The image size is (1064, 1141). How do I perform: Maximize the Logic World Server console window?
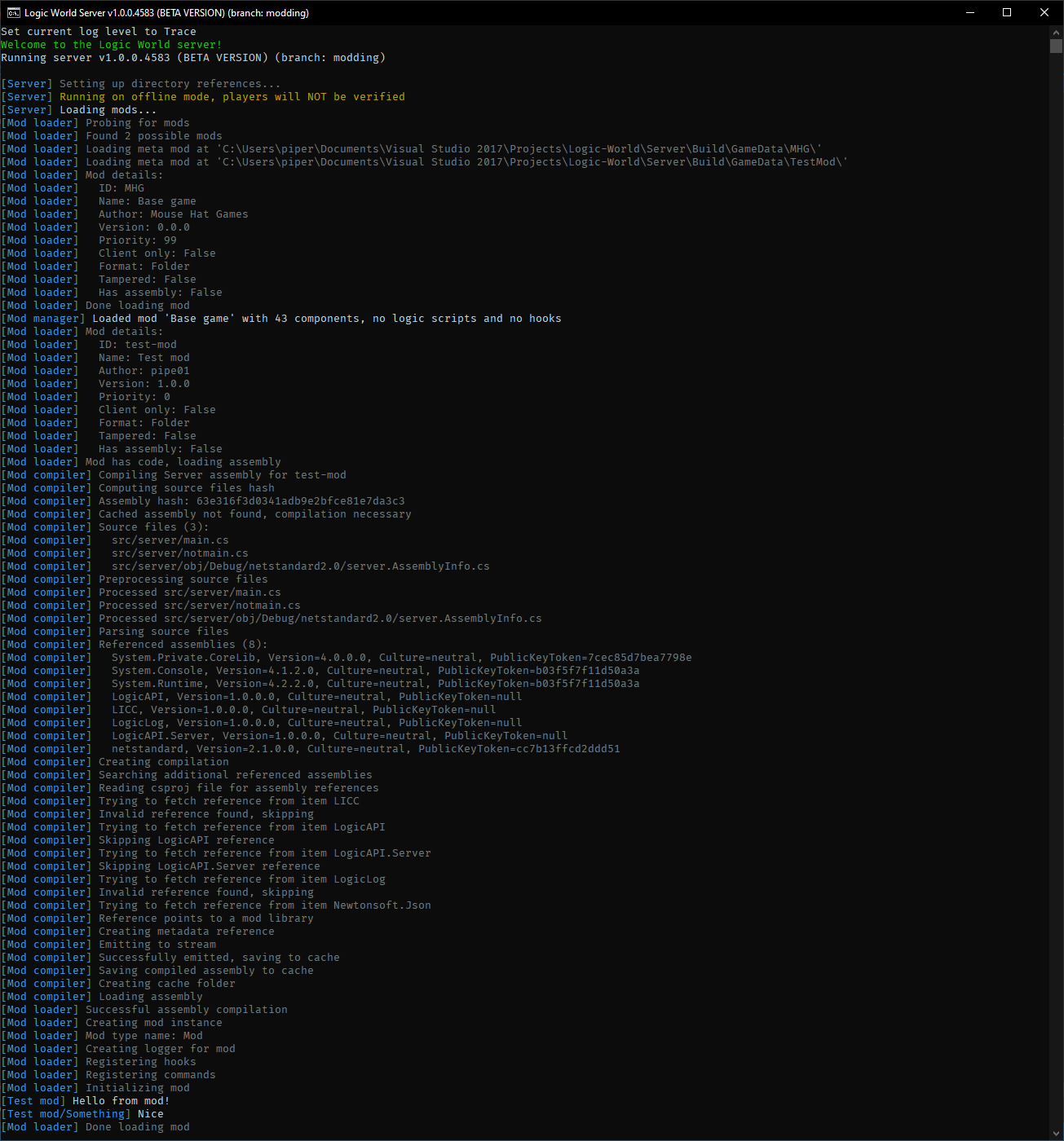tap(1007, 12)
